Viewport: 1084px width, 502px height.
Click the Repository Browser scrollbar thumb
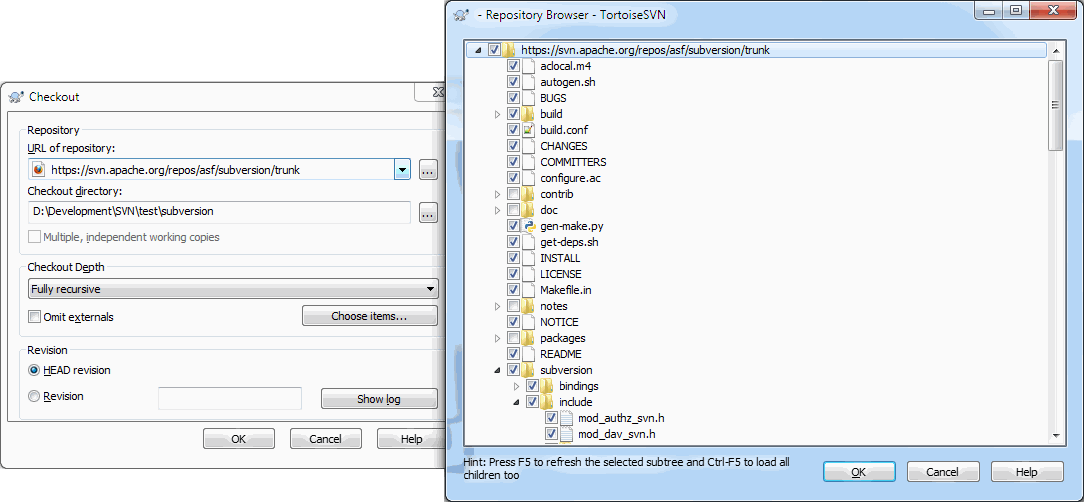click(1056, 105)
